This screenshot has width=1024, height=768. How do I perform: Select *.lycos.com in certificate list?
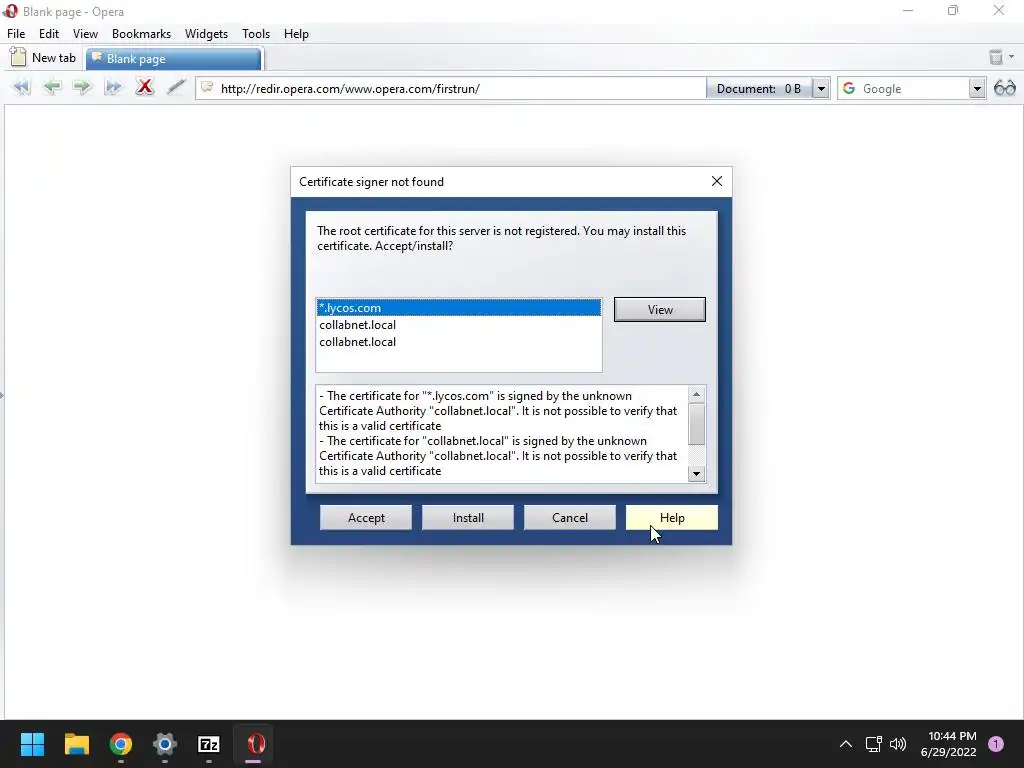(458, 308)
